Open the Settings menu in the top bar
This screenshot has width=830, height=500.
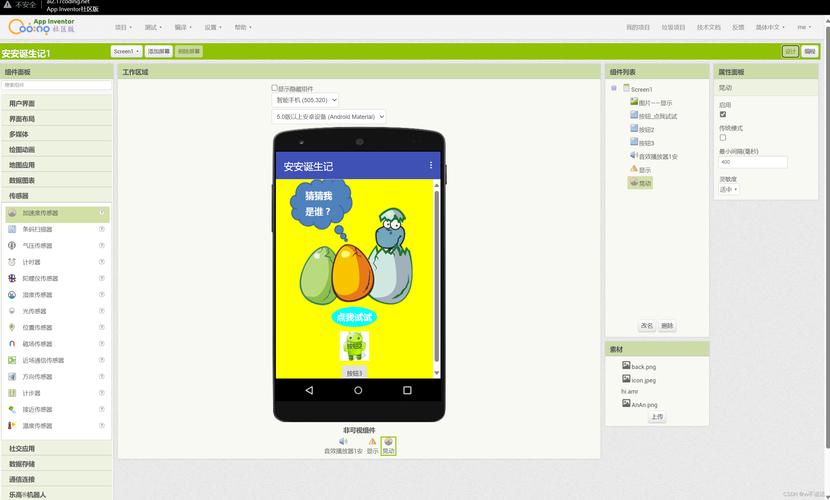[213, 28]
